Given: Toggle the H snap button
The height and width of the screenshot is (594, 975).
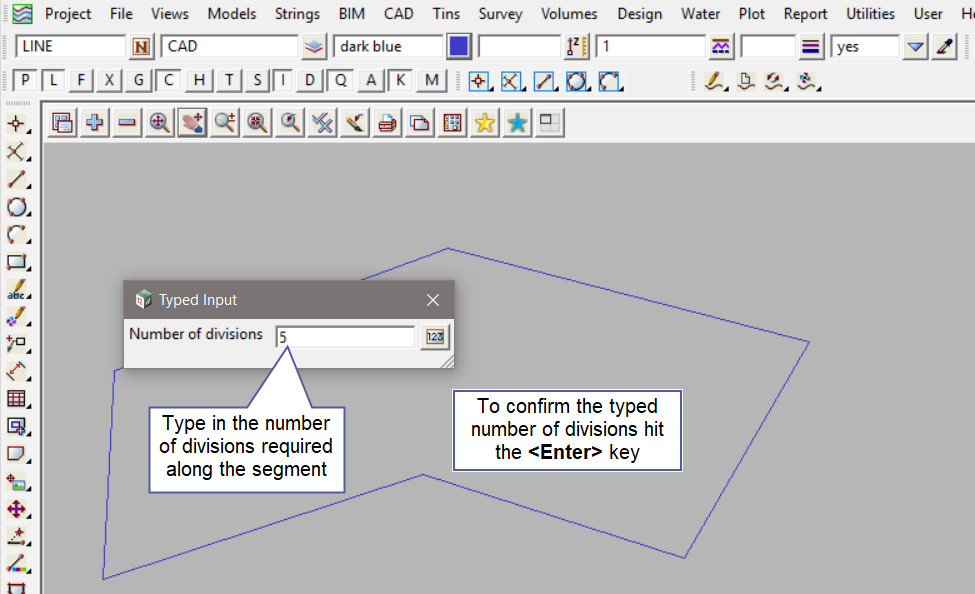Looking at the screenshot, I should (x=199, y=80).
